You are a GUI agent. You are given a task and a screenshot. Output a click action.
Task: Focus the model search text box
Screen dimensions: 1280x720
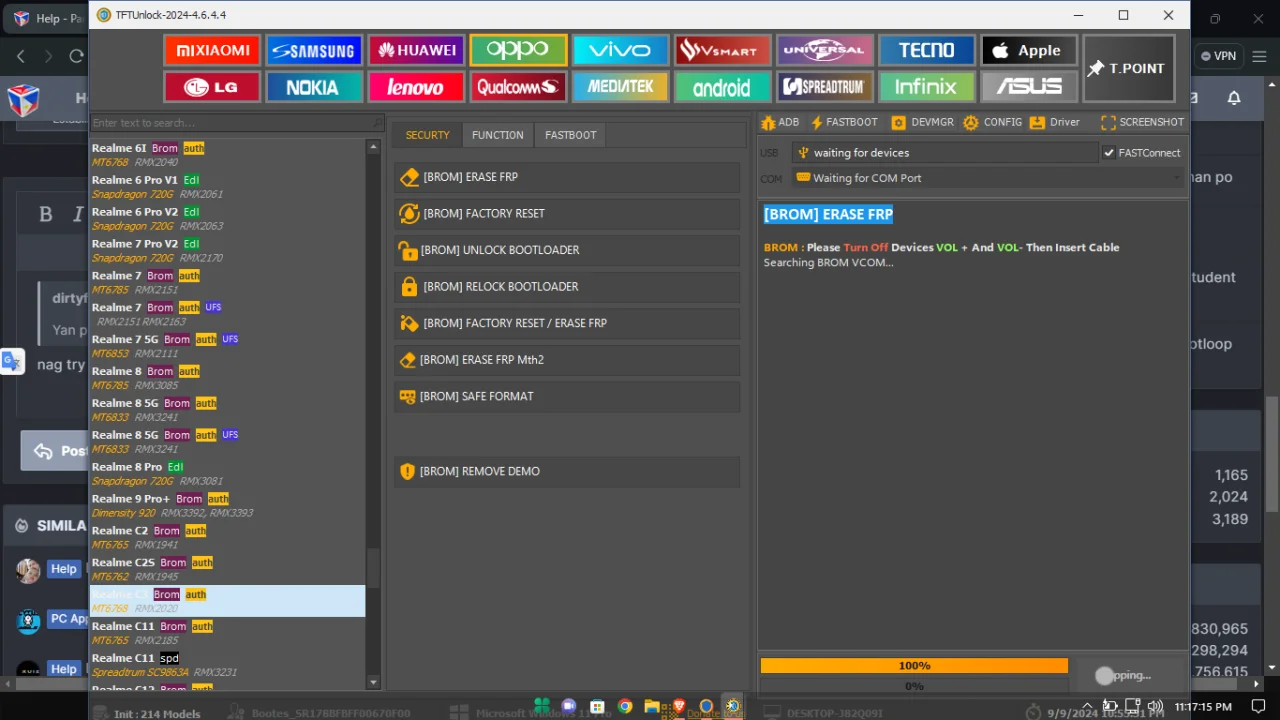237,123
